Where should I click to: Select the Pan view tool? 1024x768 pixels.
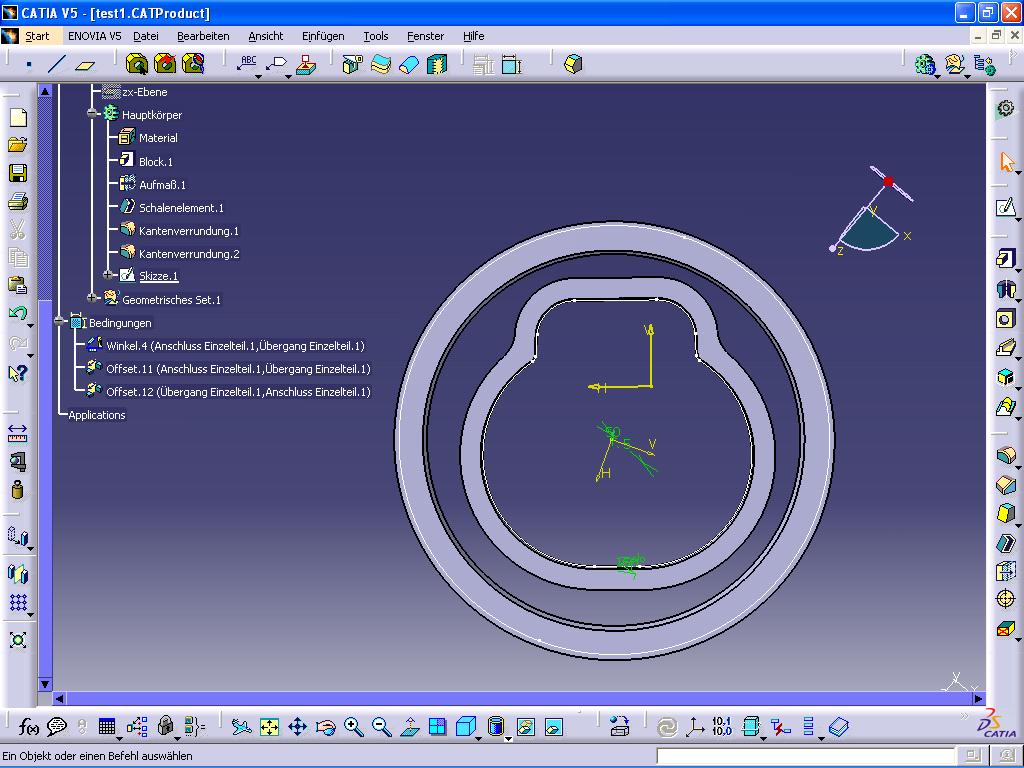pyautogui.click(x=298, y=727)
